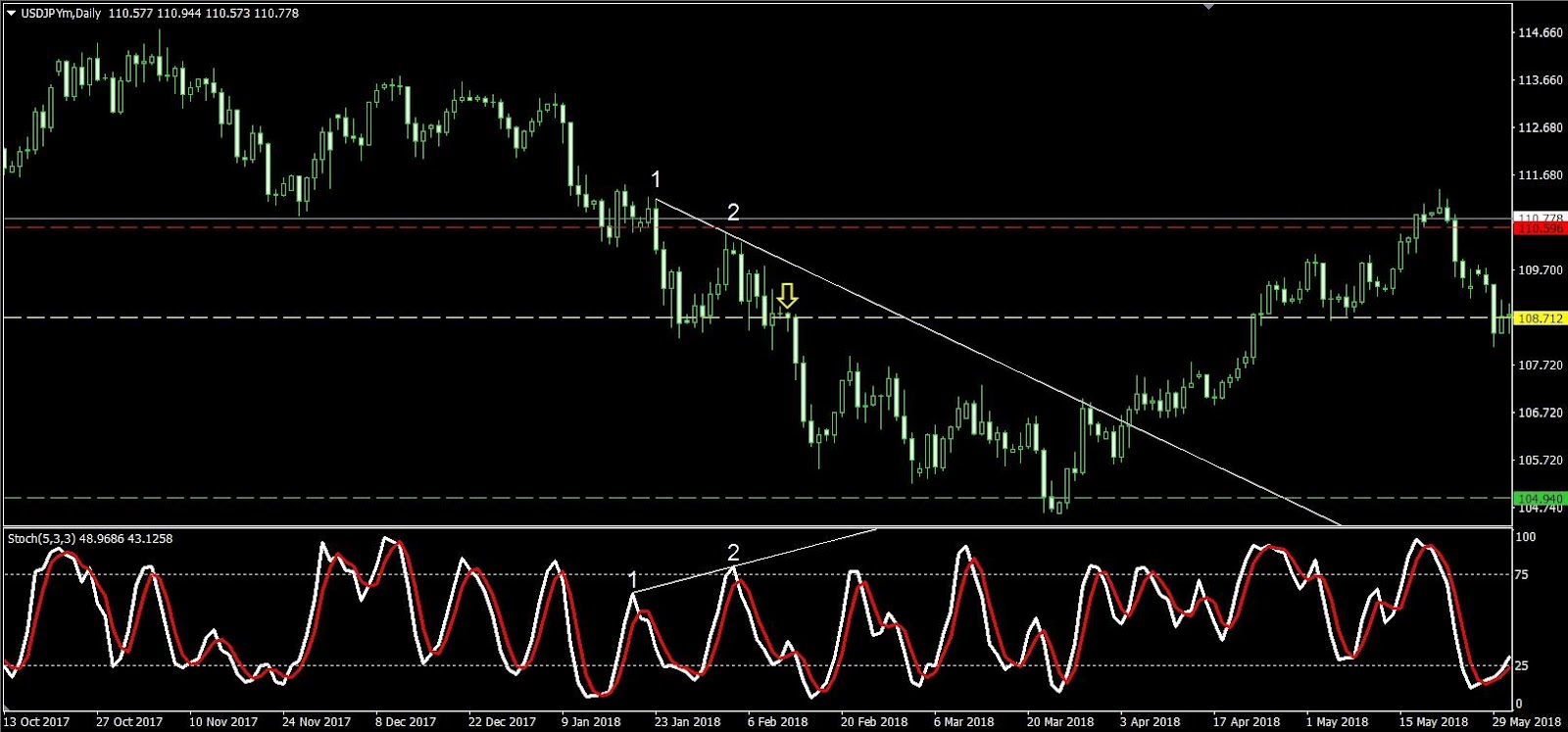Click the stochastic scale value 100
Viewport: 1568px width, 732px height.
point(1526,537)
